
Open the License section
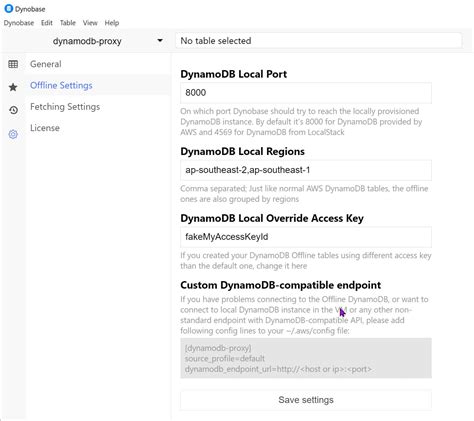45,128
